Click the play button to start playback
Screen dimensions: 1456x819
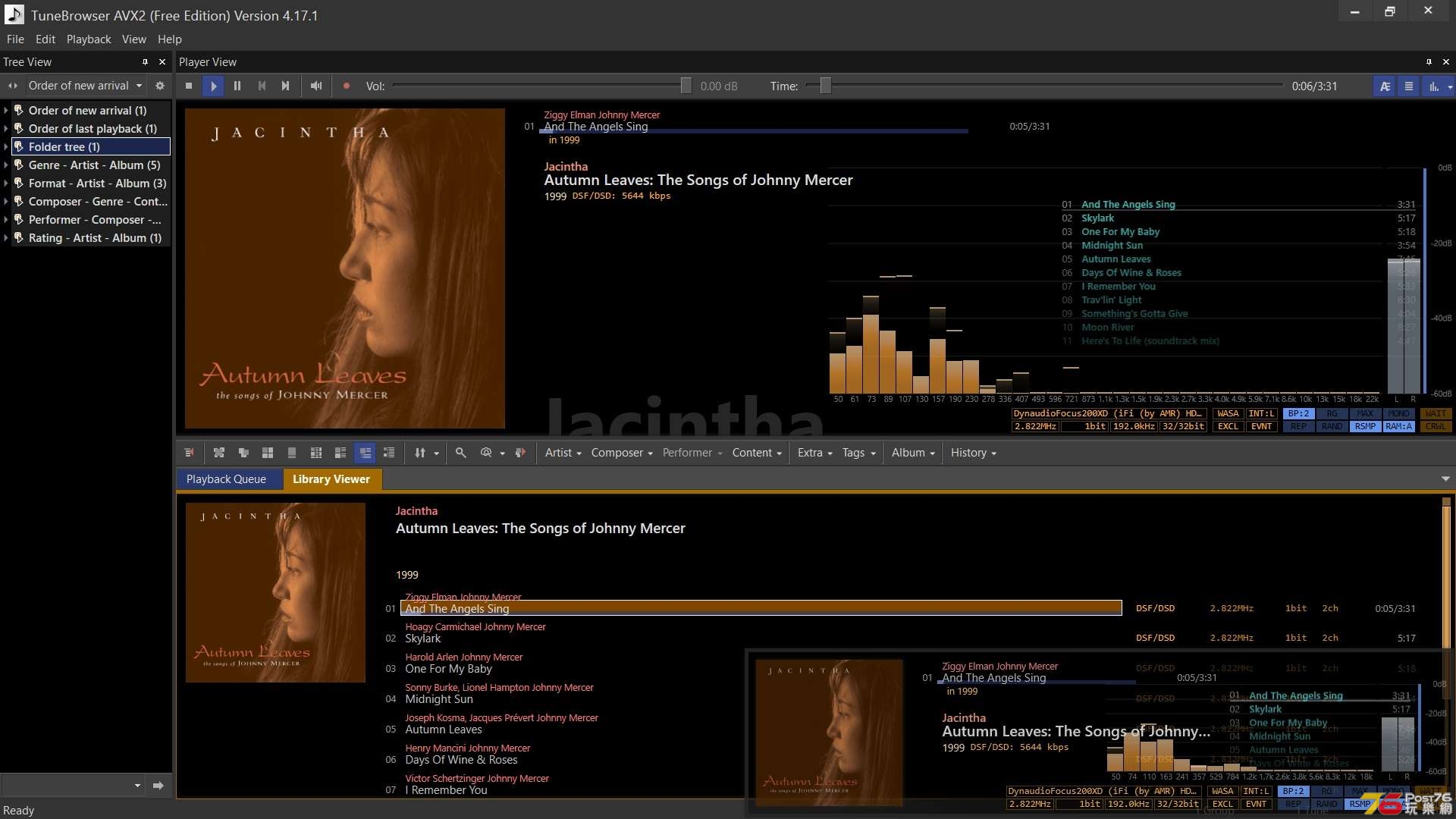click(212, 86)
